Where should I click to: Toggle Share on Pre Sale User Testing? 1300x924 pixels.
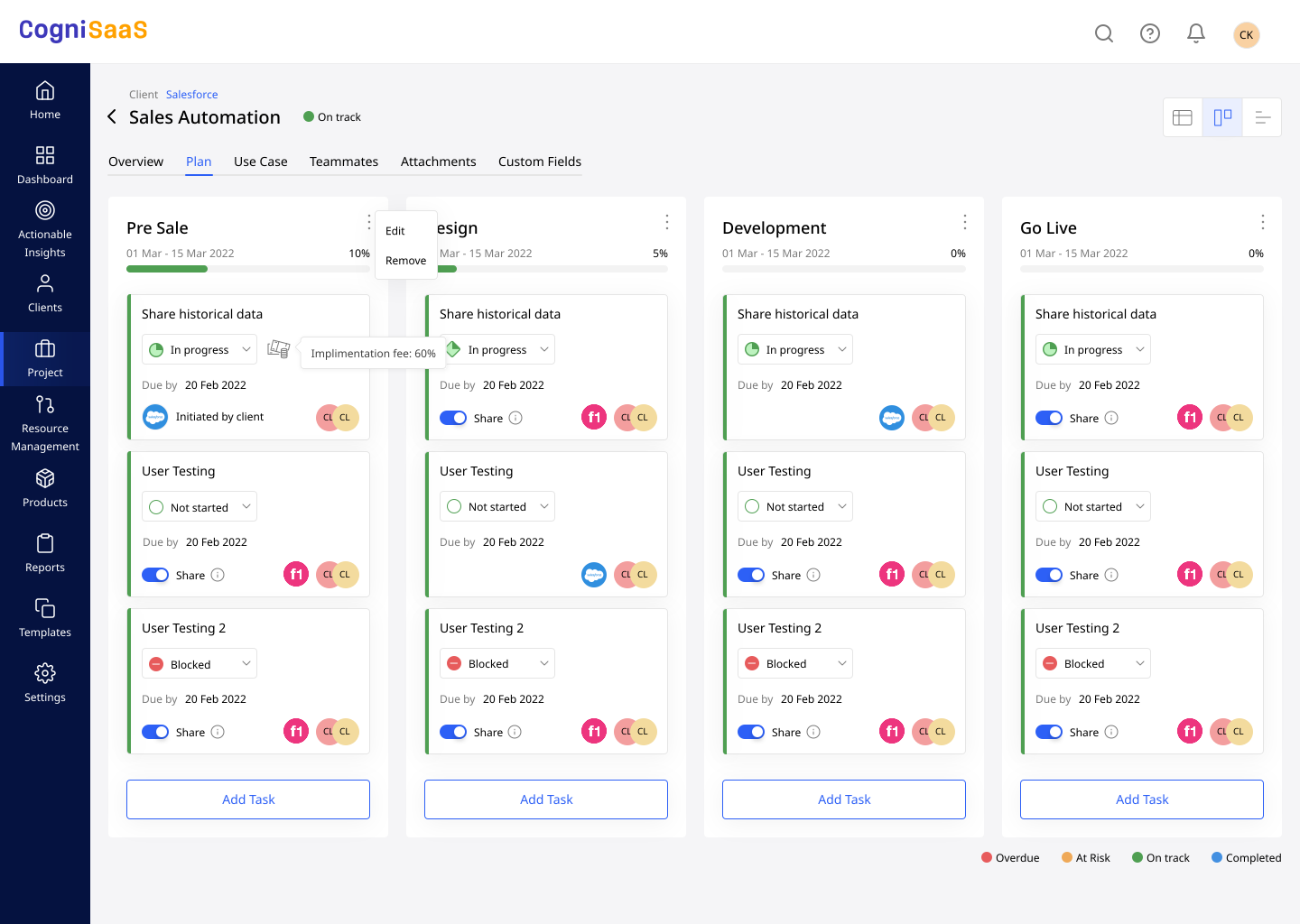[155, 575]
